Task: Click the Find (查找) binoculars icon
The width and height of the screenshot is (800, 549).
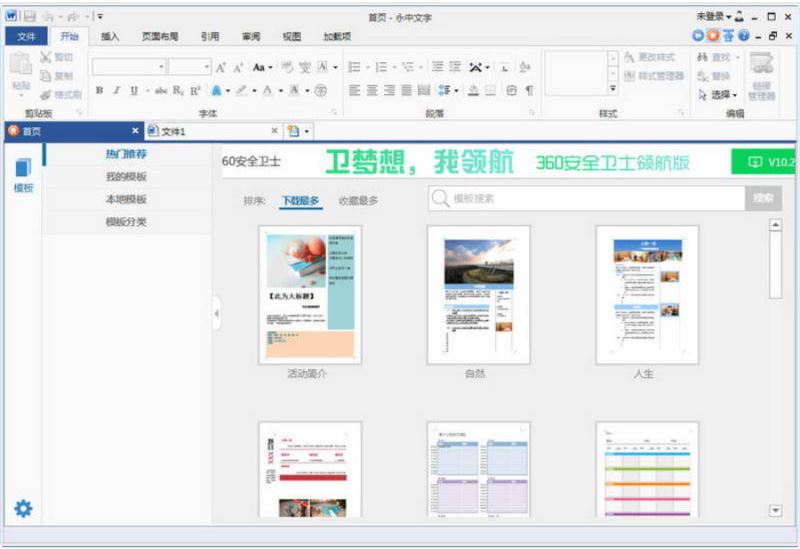Action: pyautogui.click(x=703, y=57)
